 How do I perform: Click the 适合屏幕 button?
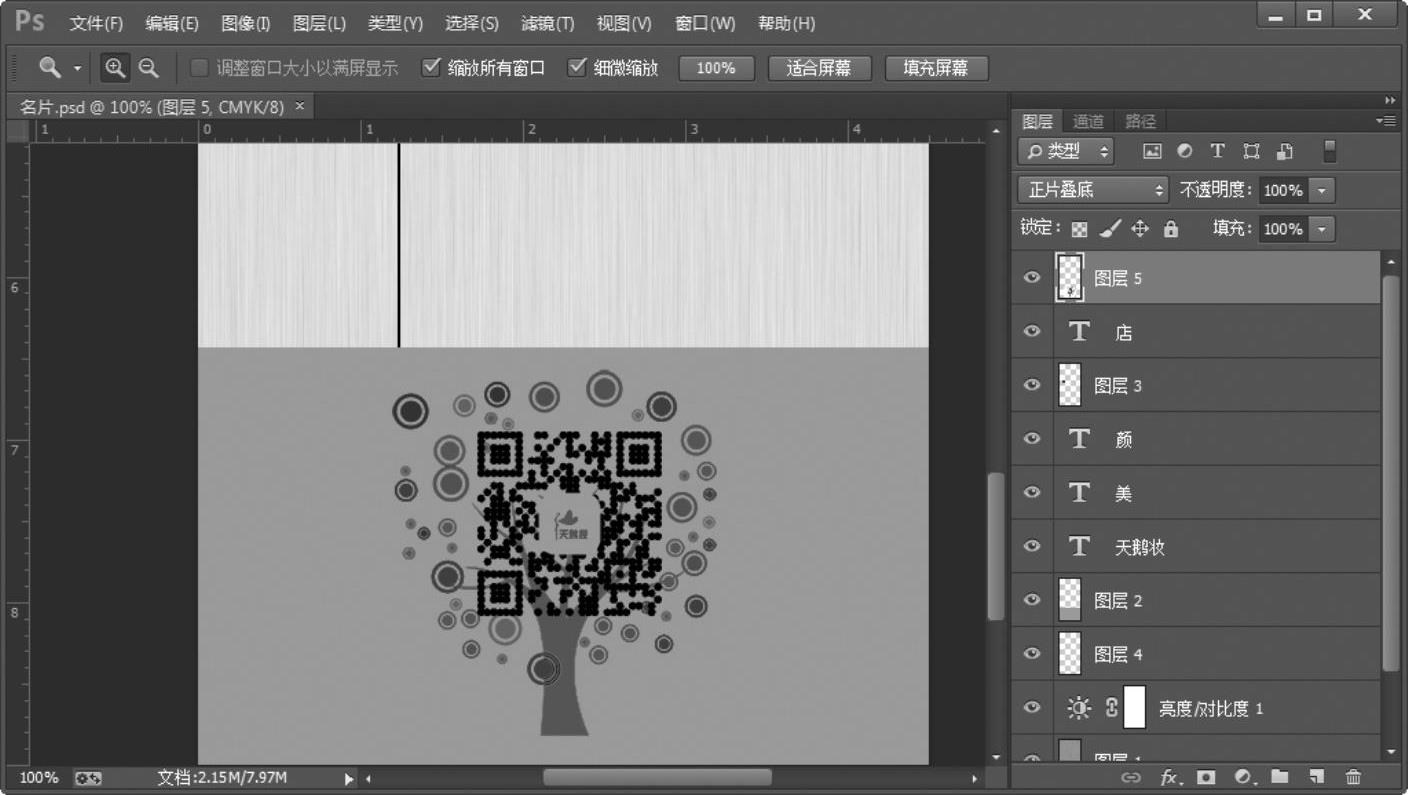[x=820, y=68]
